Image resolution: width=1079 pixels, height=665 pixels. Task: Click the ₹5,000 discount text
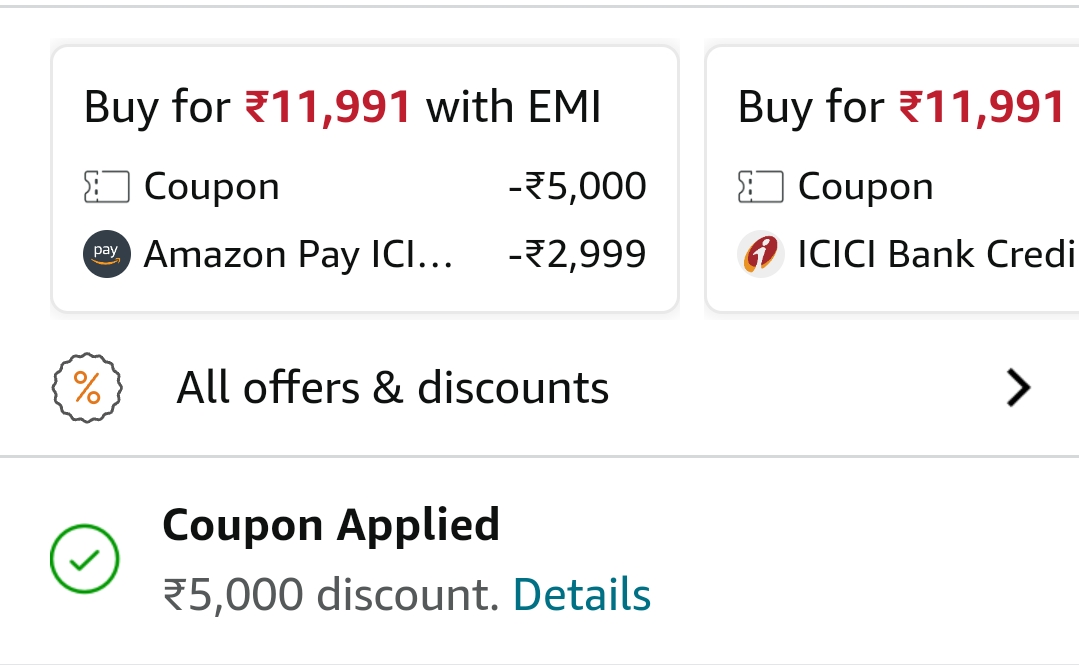click(330, 595)
